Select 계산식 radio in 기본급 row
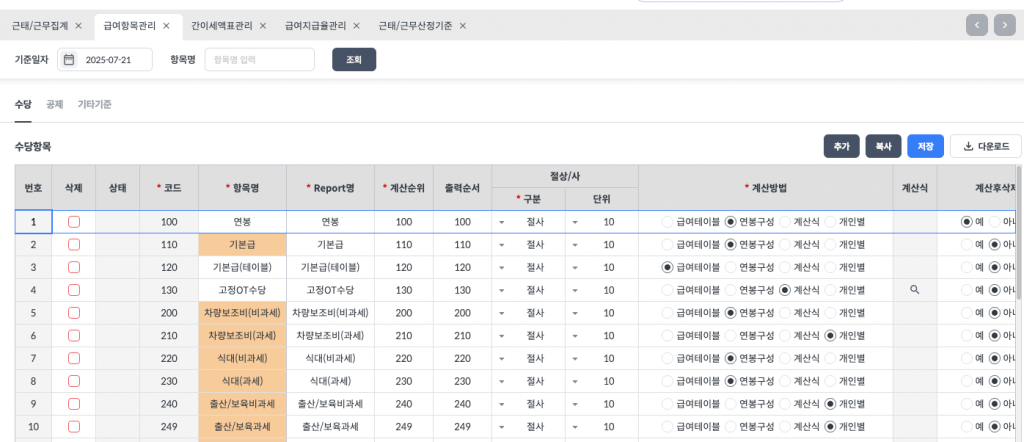 tap(784, 245)
